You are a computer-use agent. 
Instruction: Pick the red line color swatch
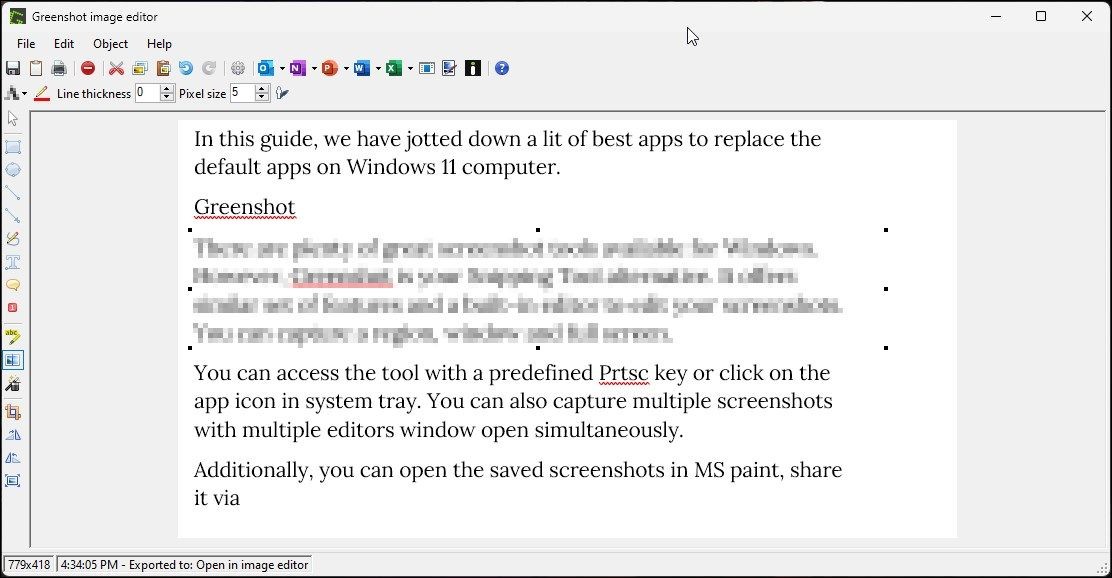[42, 94]
